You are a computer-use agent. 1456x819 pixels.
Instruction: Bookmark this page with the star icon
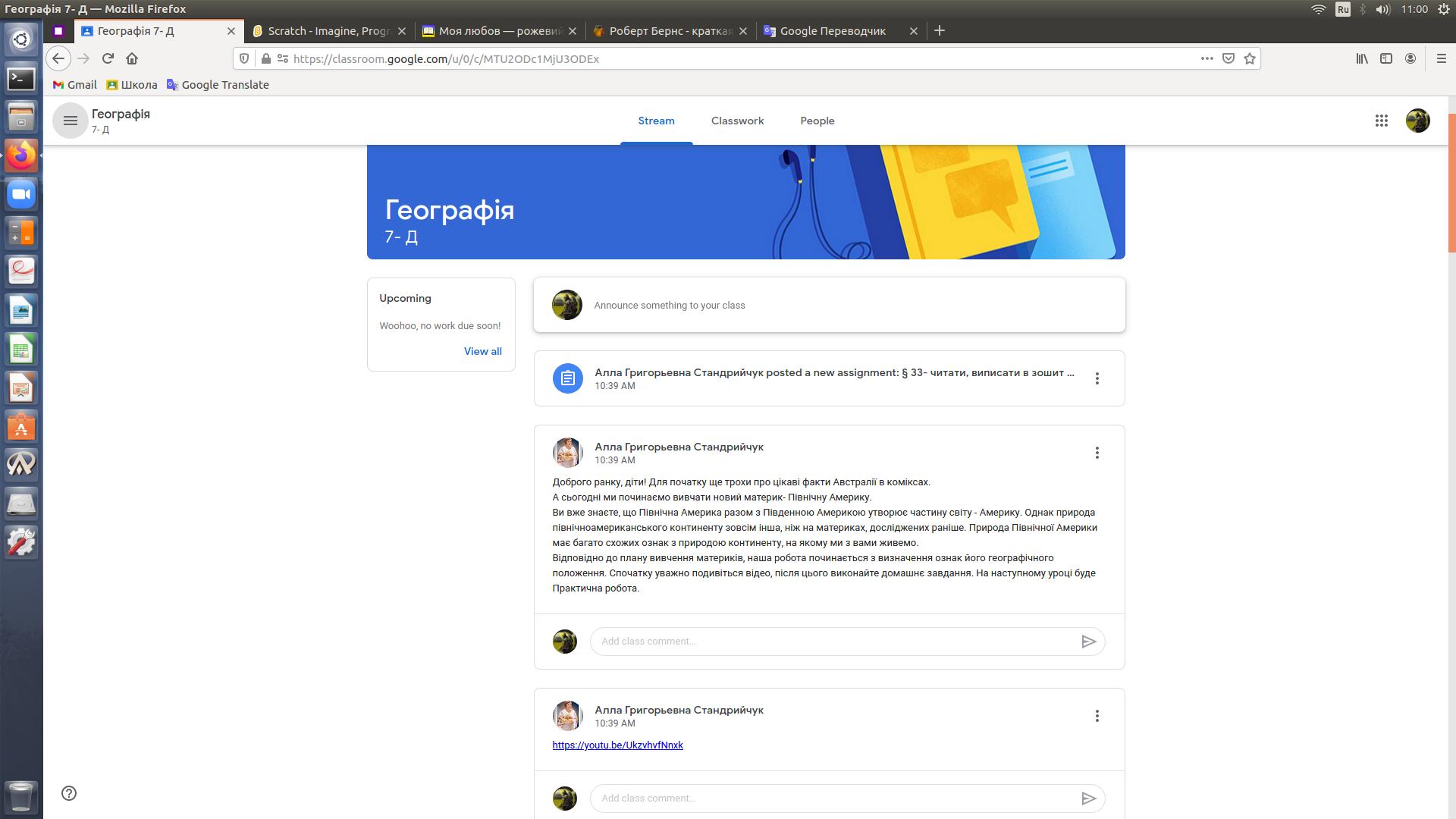point(1250,58)
